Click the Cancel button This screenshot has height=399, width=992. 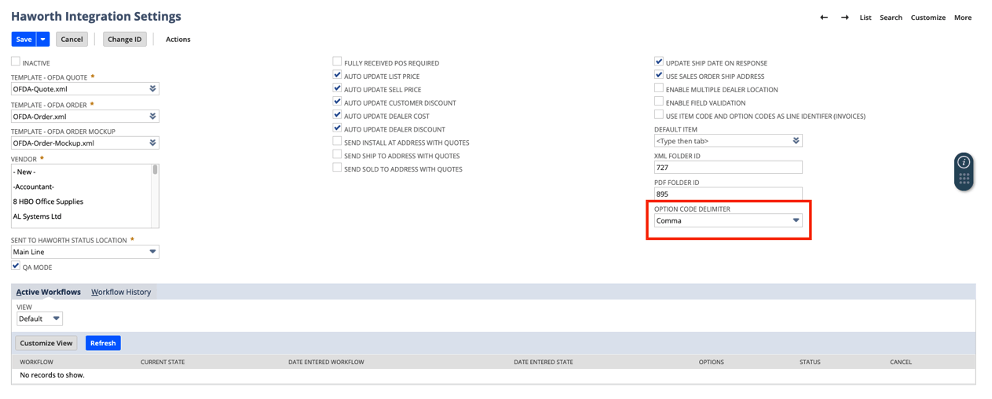pos(71,39)
